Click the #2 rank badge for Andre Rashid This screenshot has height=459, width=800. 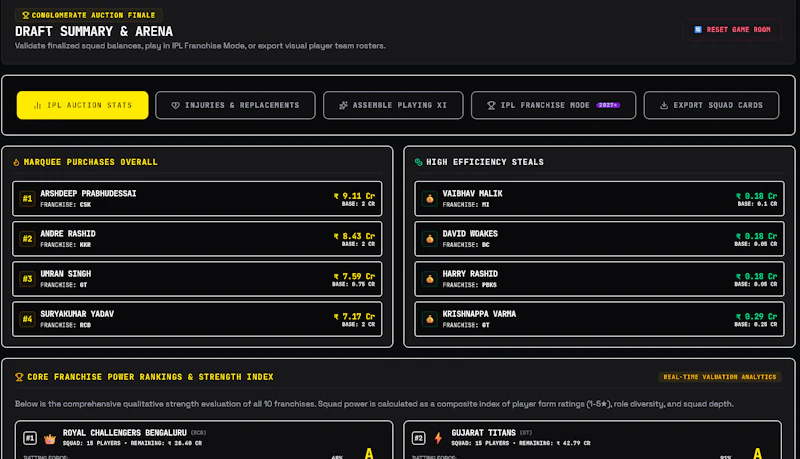27,239
